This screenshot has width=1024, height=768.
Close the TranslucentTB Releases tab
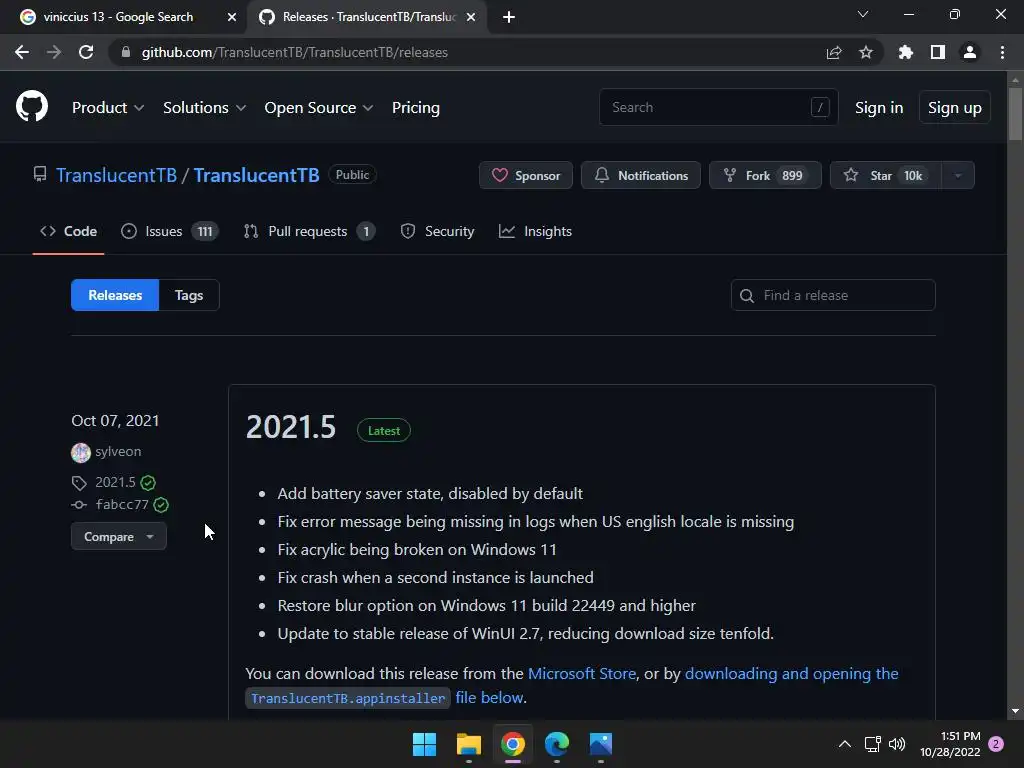click(x=471, y=17)
